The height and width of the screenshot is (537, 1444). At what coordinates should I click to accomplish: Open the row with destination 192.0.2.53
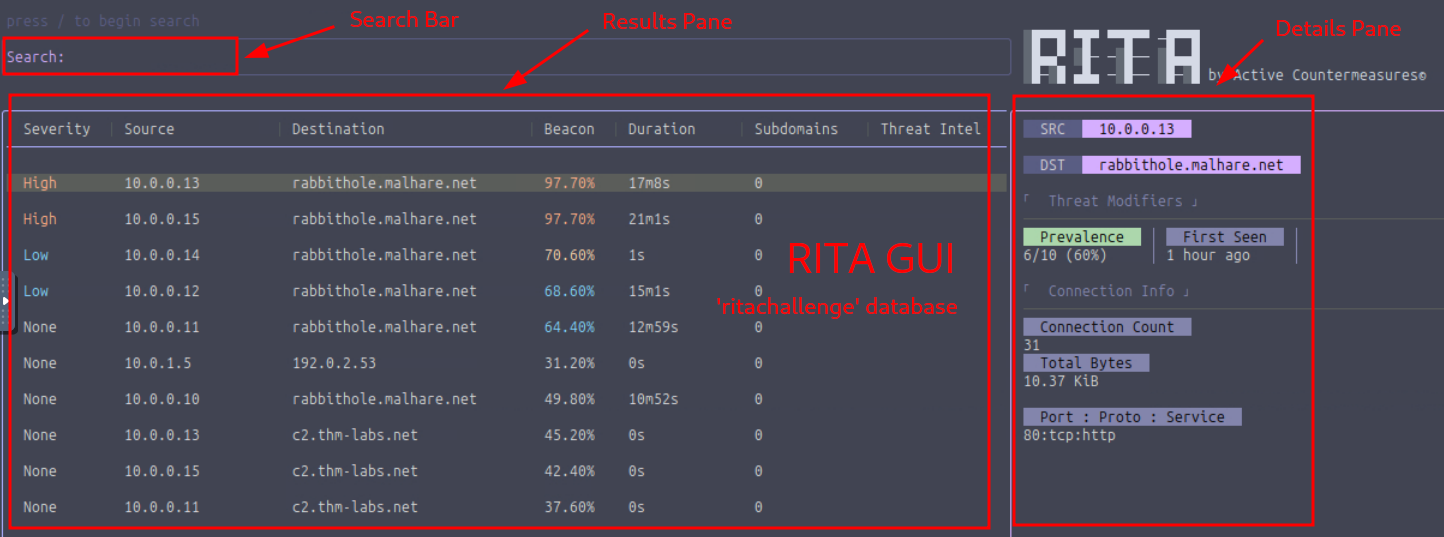tap(334, 363)
